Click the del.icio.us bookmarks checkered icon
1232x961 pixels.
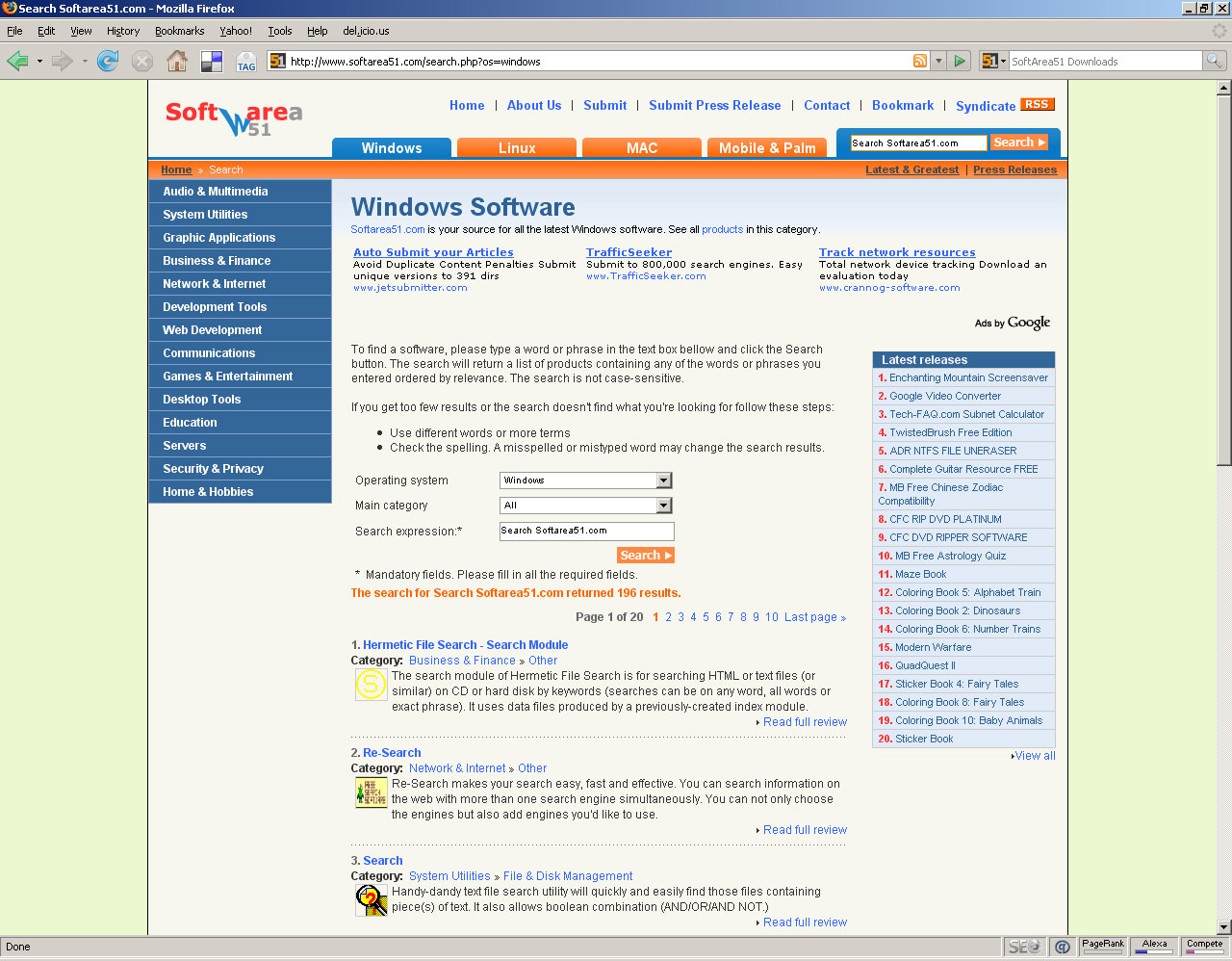212,62
